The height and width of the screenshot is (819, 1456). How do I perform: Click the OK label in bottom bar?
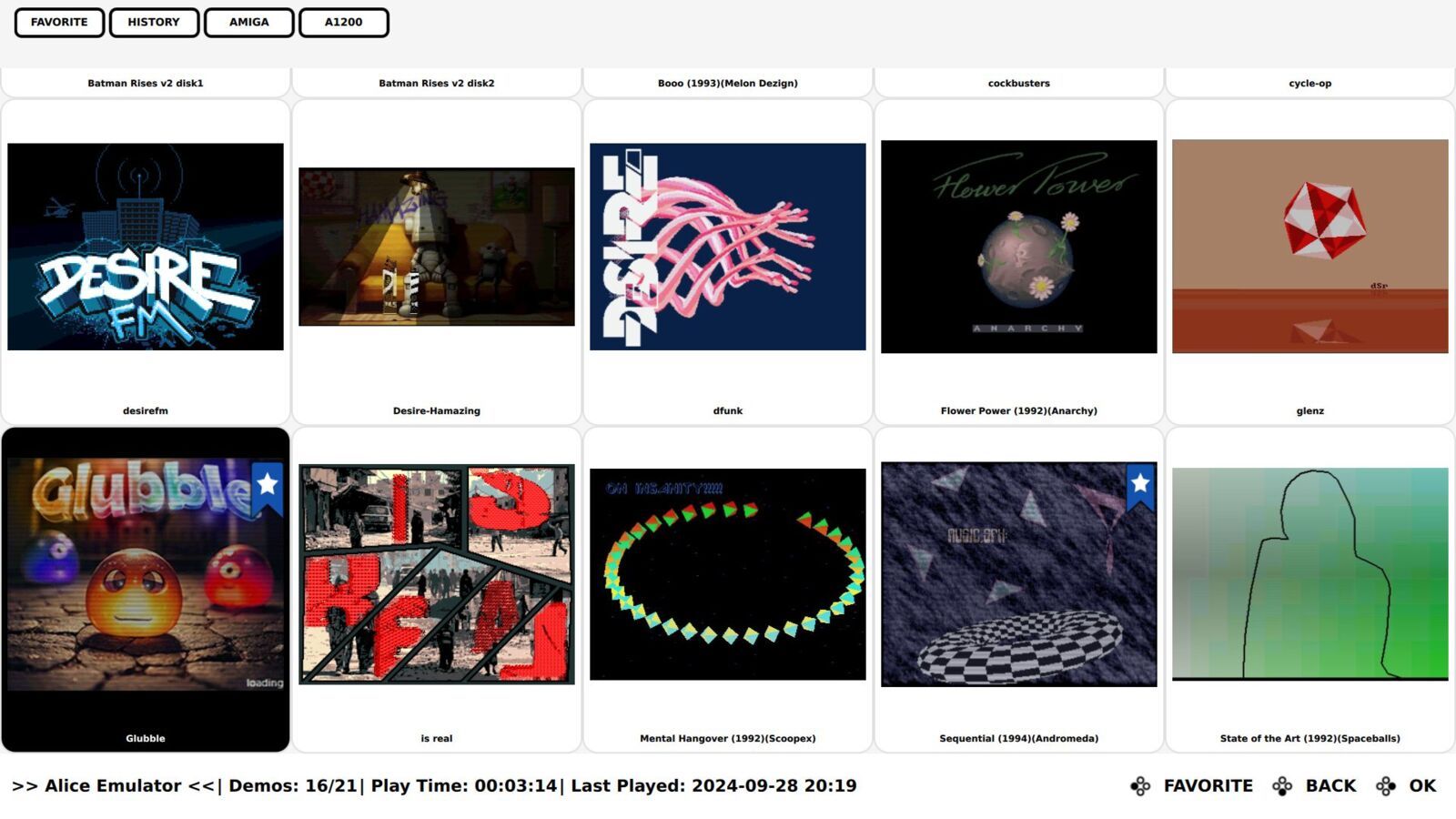coord(1423,786)
